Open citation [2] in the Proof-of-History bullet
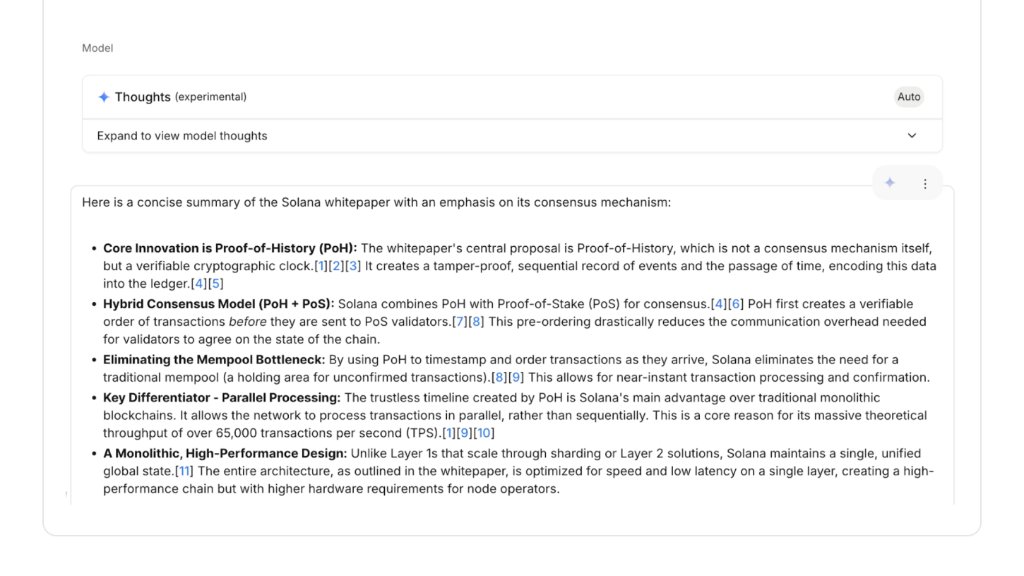Viewport: 1024px width, 576px height. (337, 267)
